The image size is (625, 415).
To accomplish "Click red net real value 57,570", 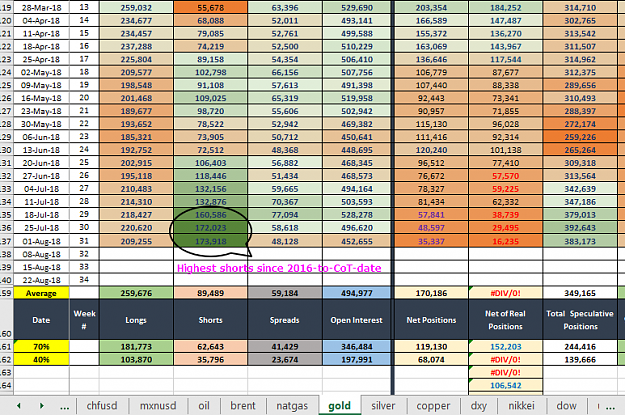I will (x=505, y=176).
